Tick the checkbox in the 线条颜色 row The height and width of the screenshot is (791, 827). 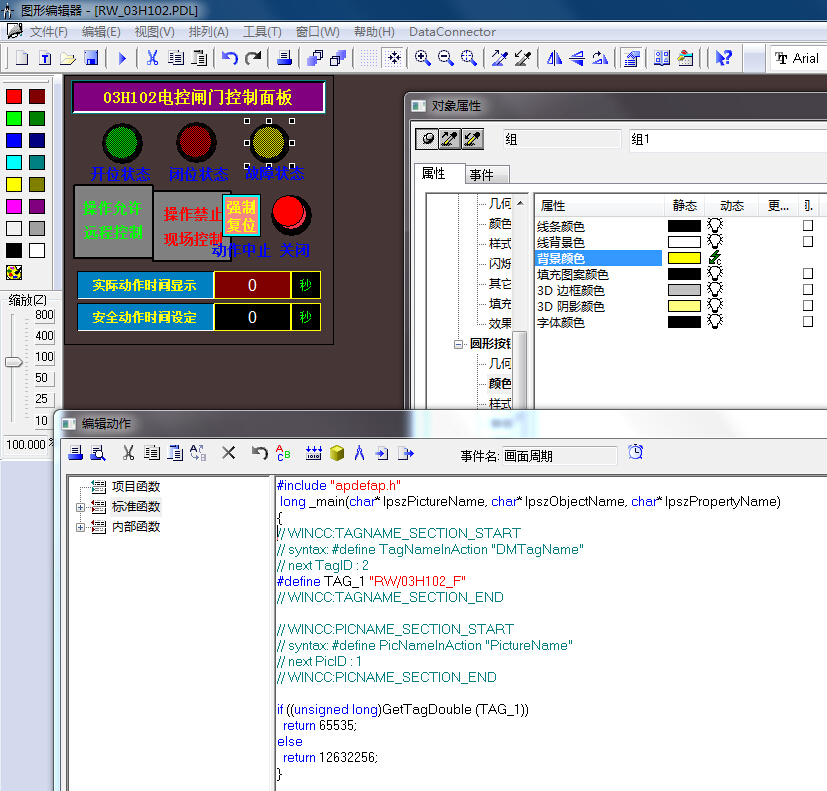[x=807, y=226]
